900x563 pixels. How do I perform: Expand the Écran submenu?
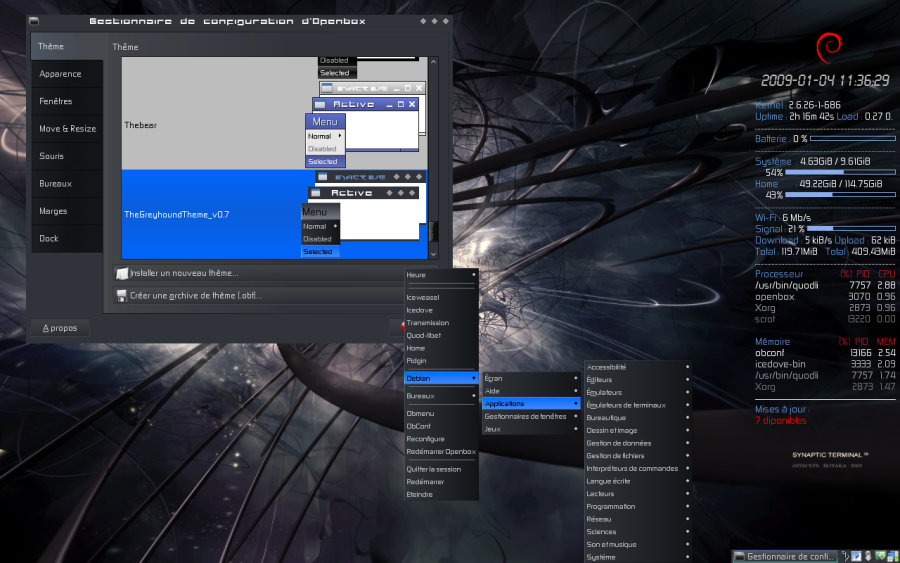coord(531,378)
